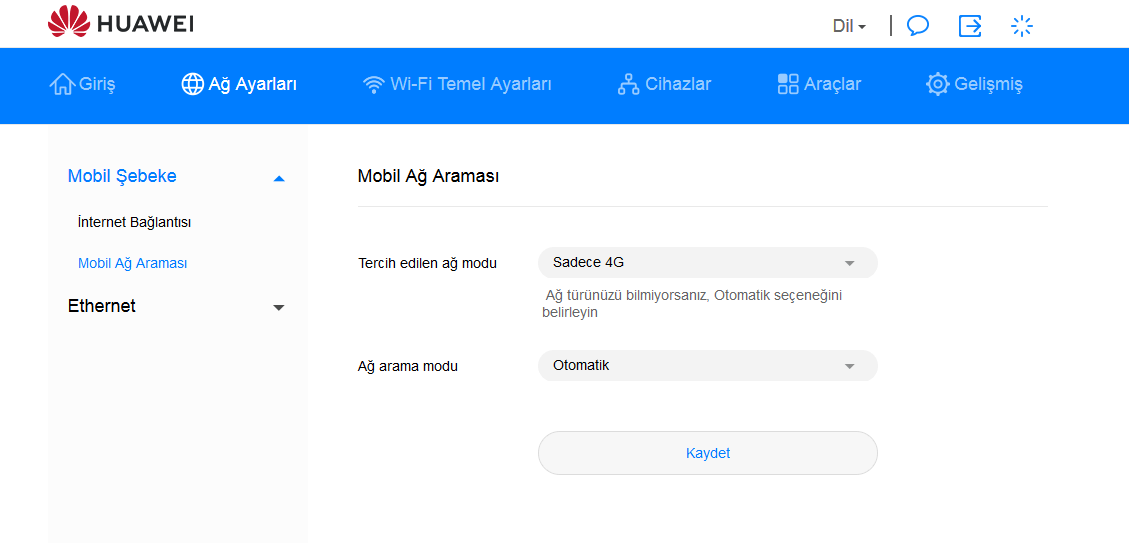The height and width of the screenshot is (543, 1129).
Task: Click the Huawei logo
Action: 120,23
